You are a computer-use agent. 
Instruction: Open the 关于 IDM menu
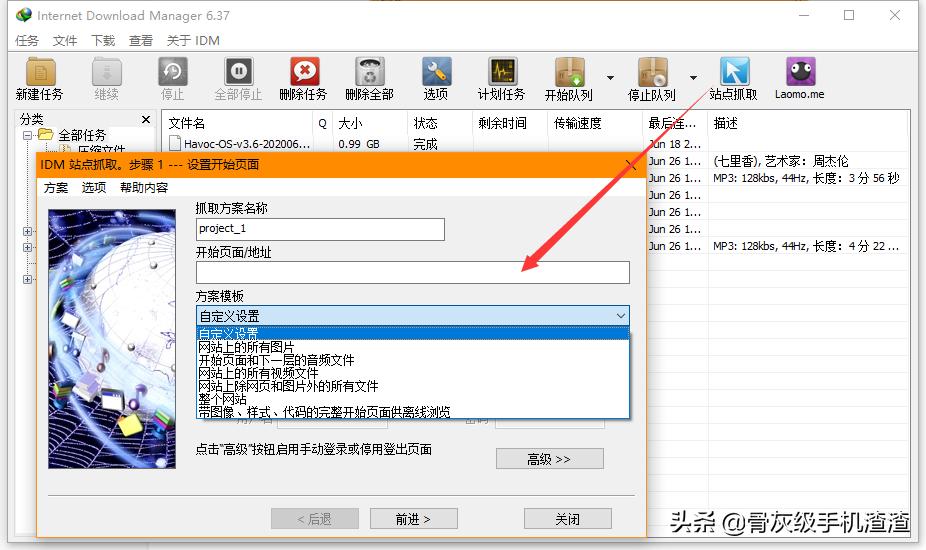coord(193,40)
